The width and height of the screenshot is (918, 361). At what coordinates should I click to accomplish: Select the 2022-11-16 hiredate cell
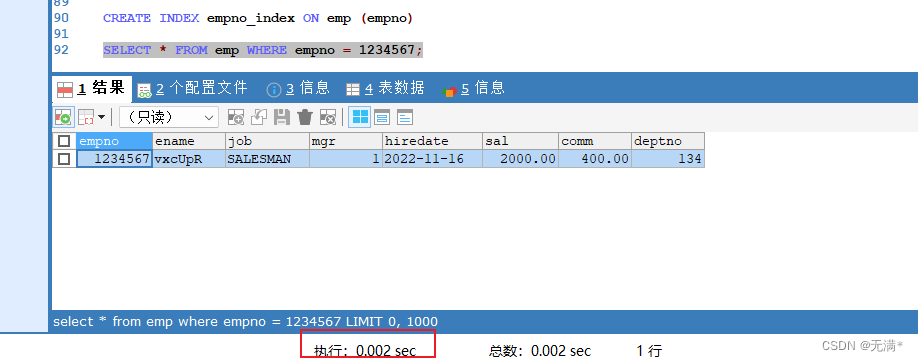pos(433,159)
